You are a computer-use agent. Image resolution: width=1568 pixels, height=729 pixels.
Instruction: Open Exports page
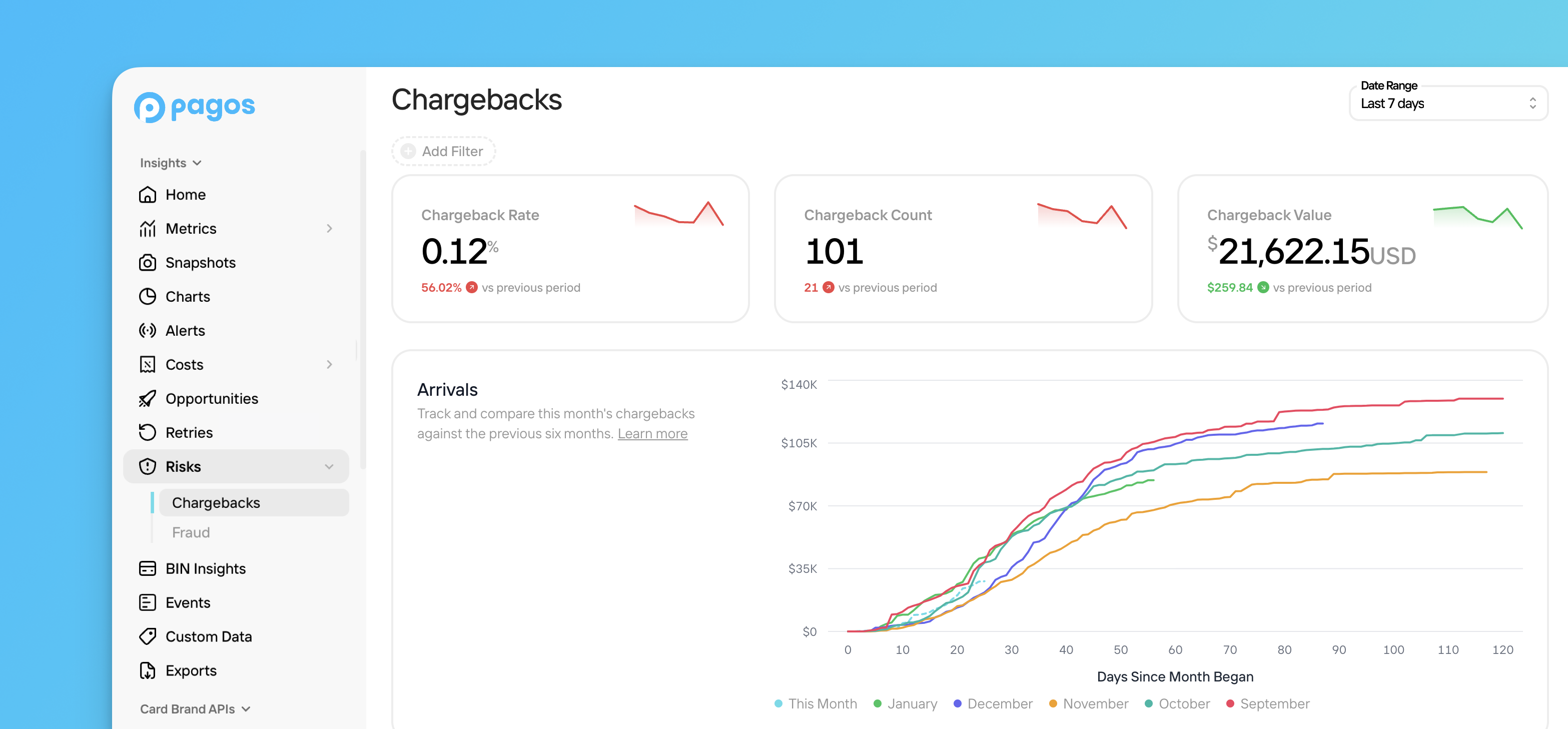(236, 671)
